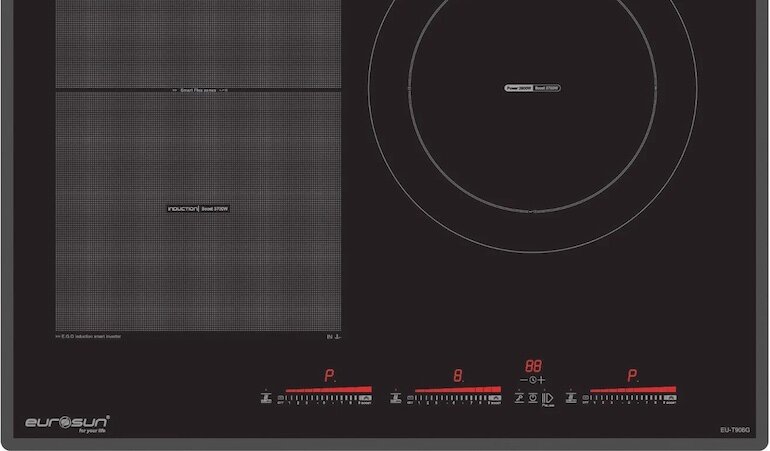Tap Boost on the left zone slider

point(364,398)
